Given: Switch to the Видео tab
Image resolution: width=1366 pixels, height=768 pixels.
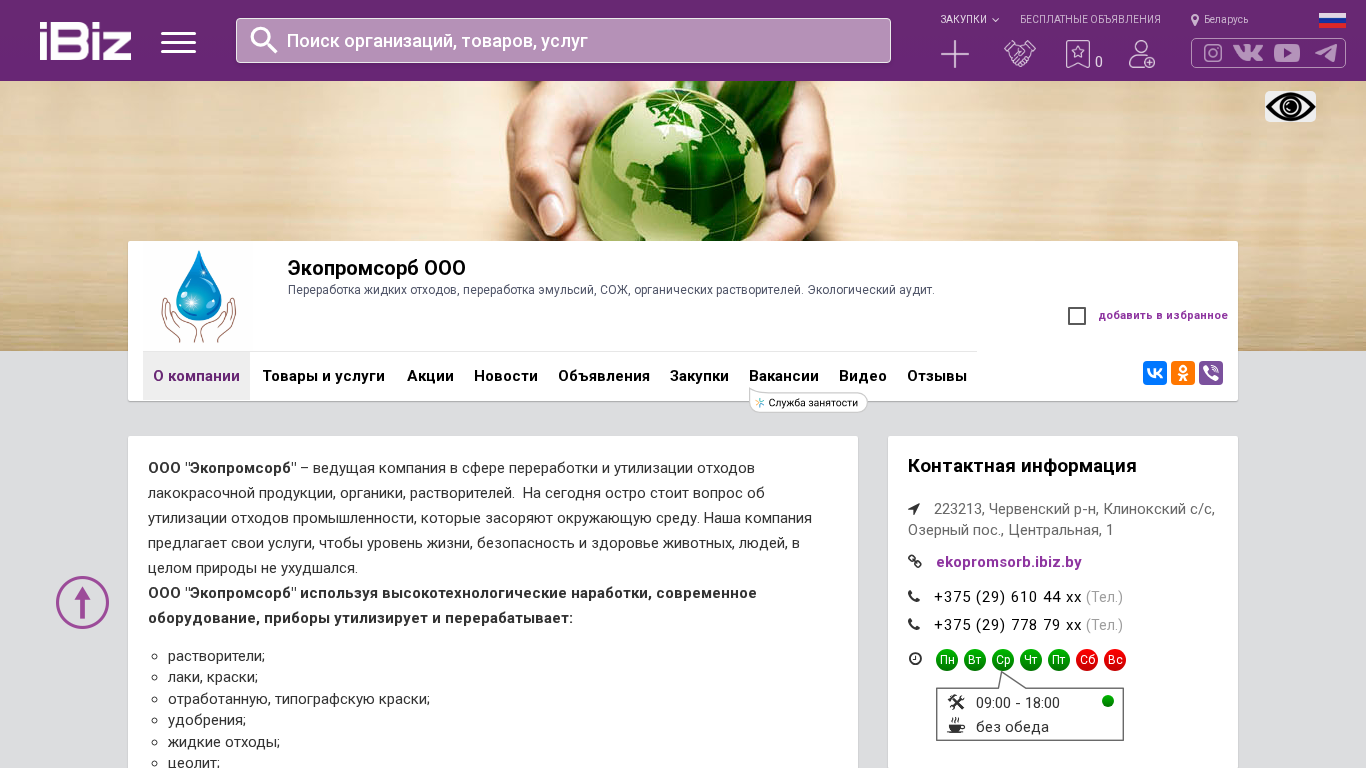Looking at the screenshot, I should point(863,376).
